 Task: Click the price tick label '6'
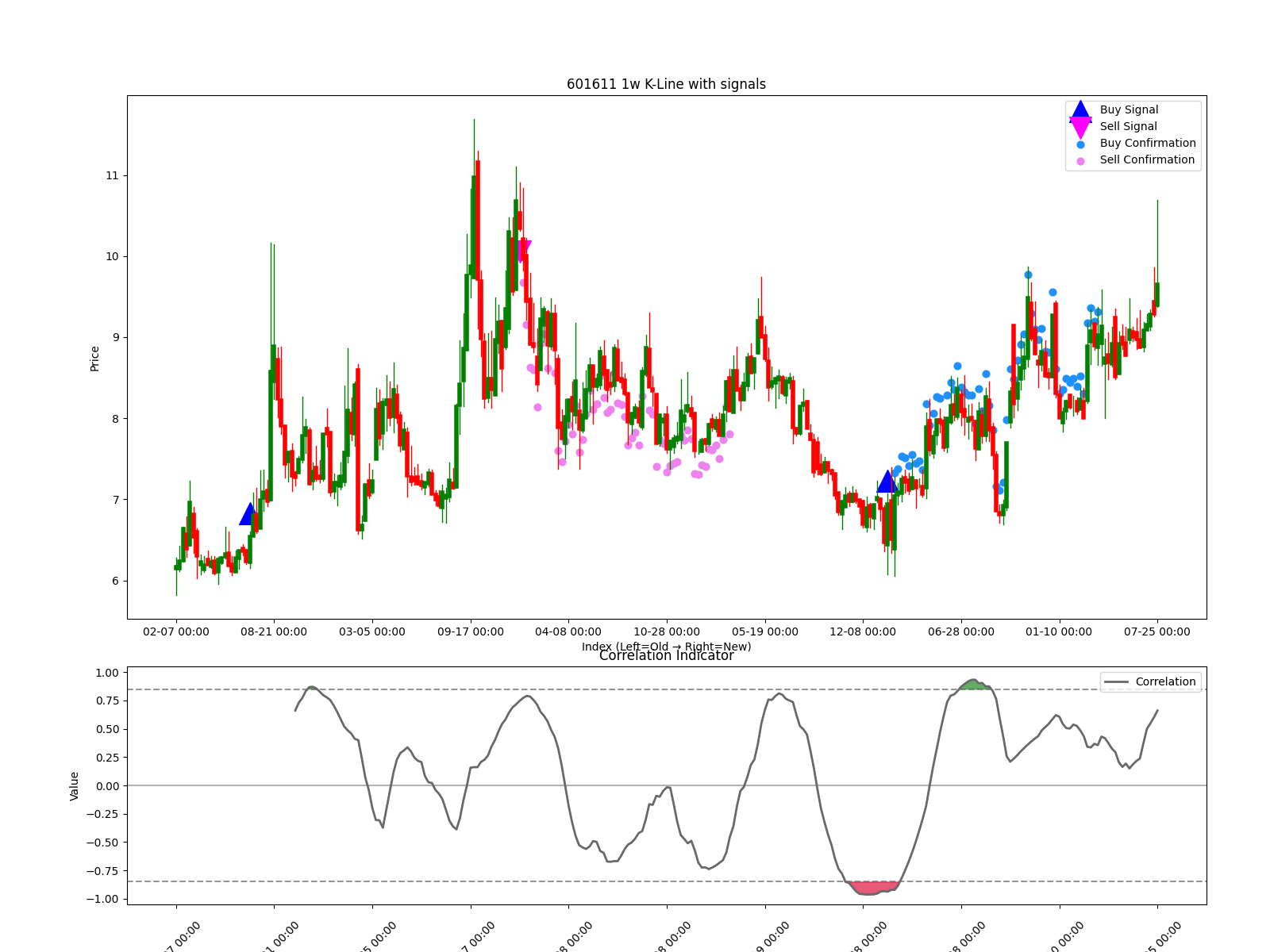click(115, 581)
